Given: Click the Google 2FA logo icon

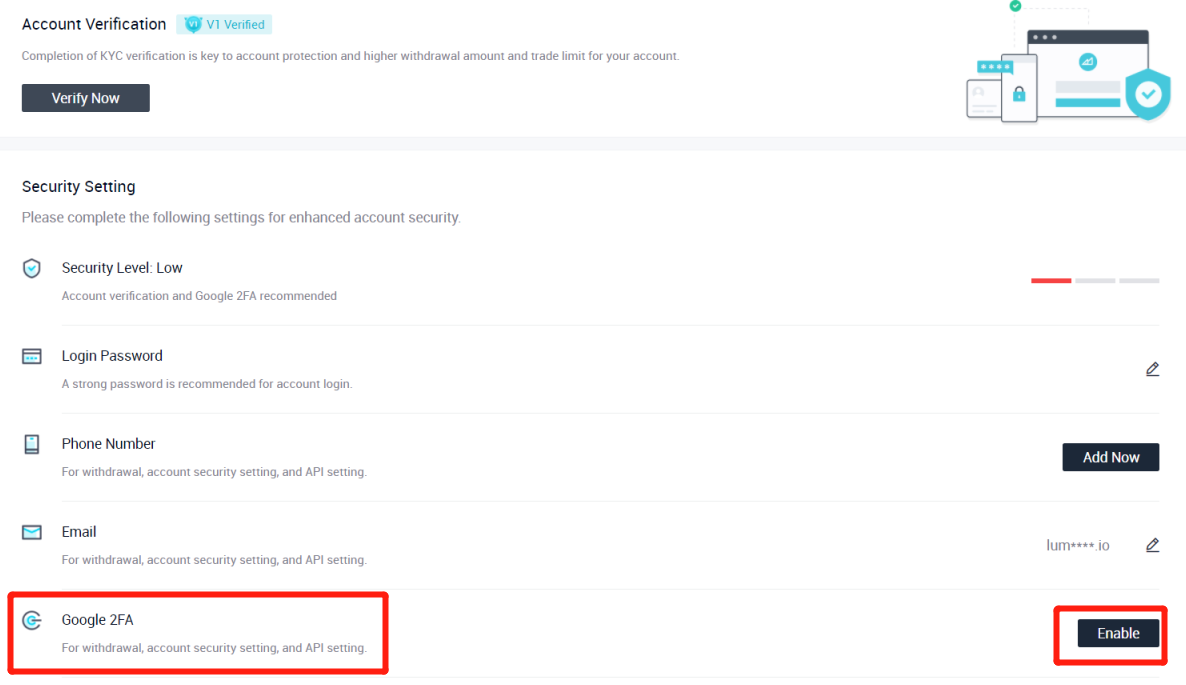Looking at the screenshot, I should (32, 621).
